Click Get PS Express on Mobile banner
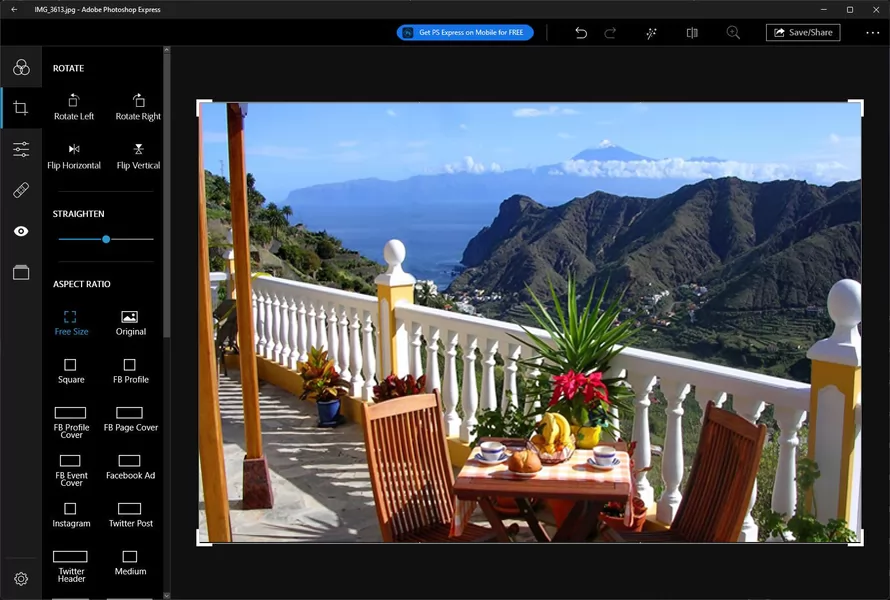Image resolution: width=890 pixels, height=600 pixels. [x=465, y=32]
